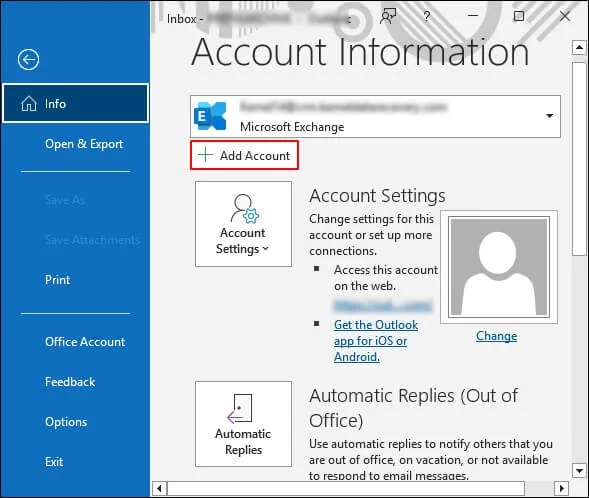Close the Outlook window
This screenshot has height=498, width=589.
point(565,16)
